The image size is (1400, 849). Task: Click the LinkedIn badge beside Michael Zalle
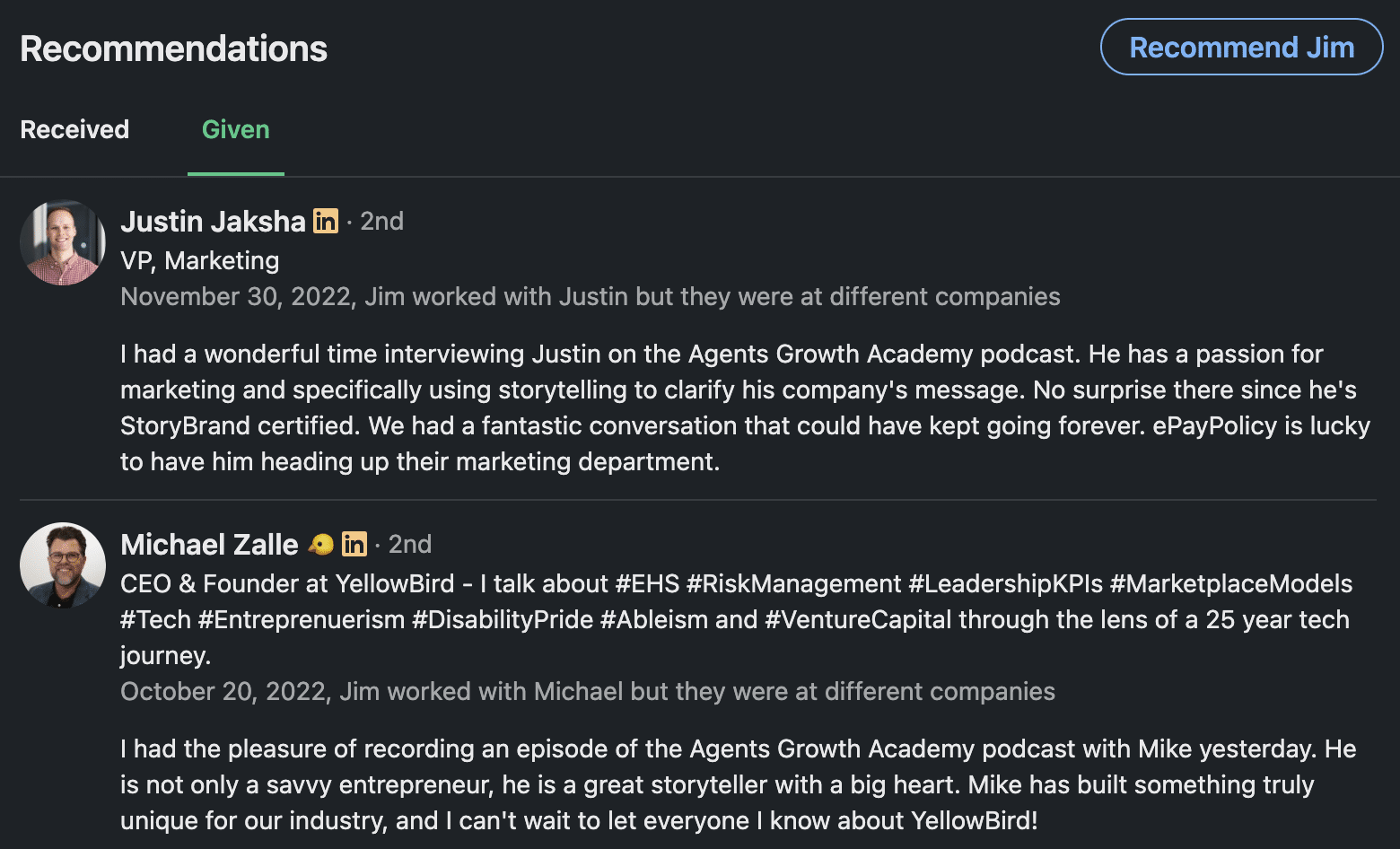[x=354, y=544]
